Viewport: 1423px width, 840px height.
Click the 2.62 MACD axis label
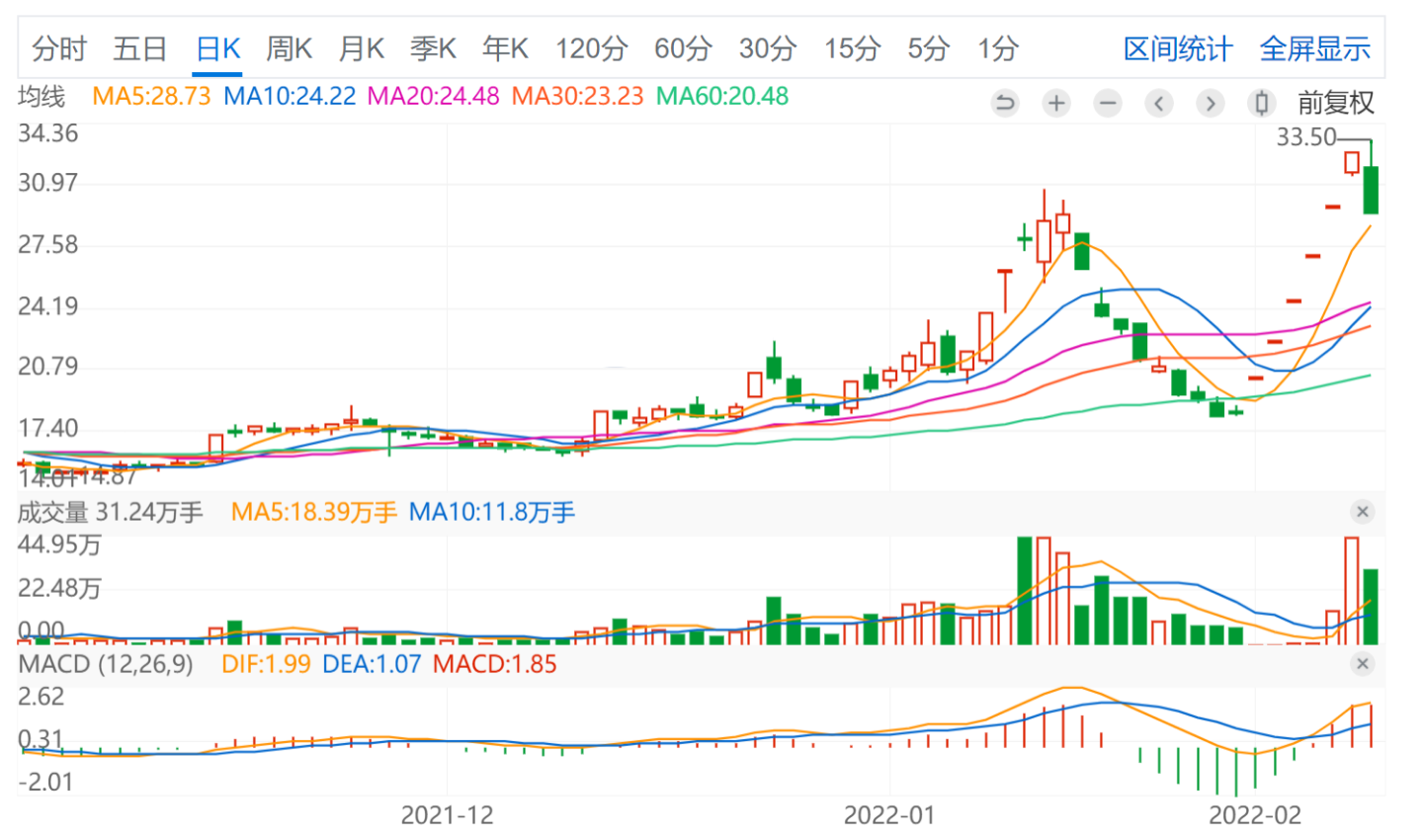coord(42,697)
